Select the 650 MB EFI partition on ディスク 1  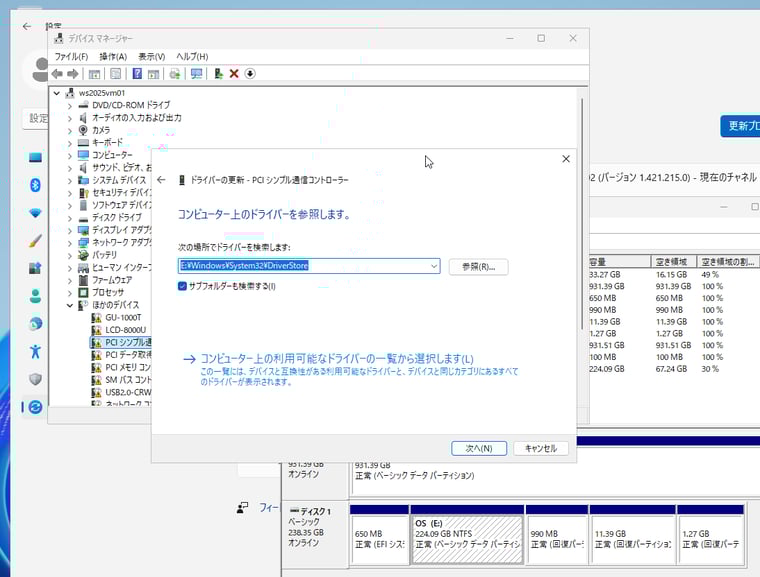(379, 539)
